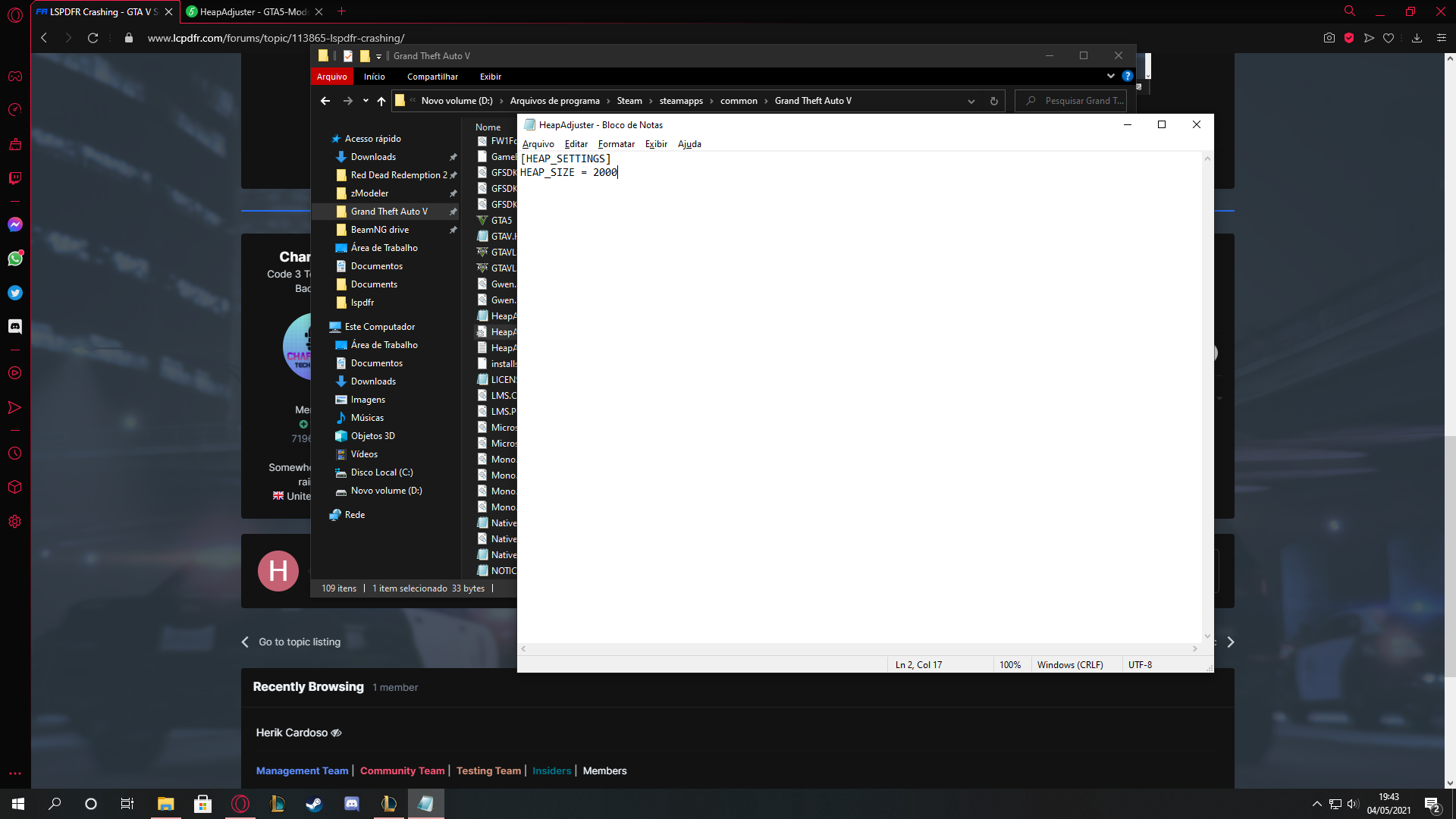
Task: Click the Opera sidebar settings gear
Action: pos(15,522)
